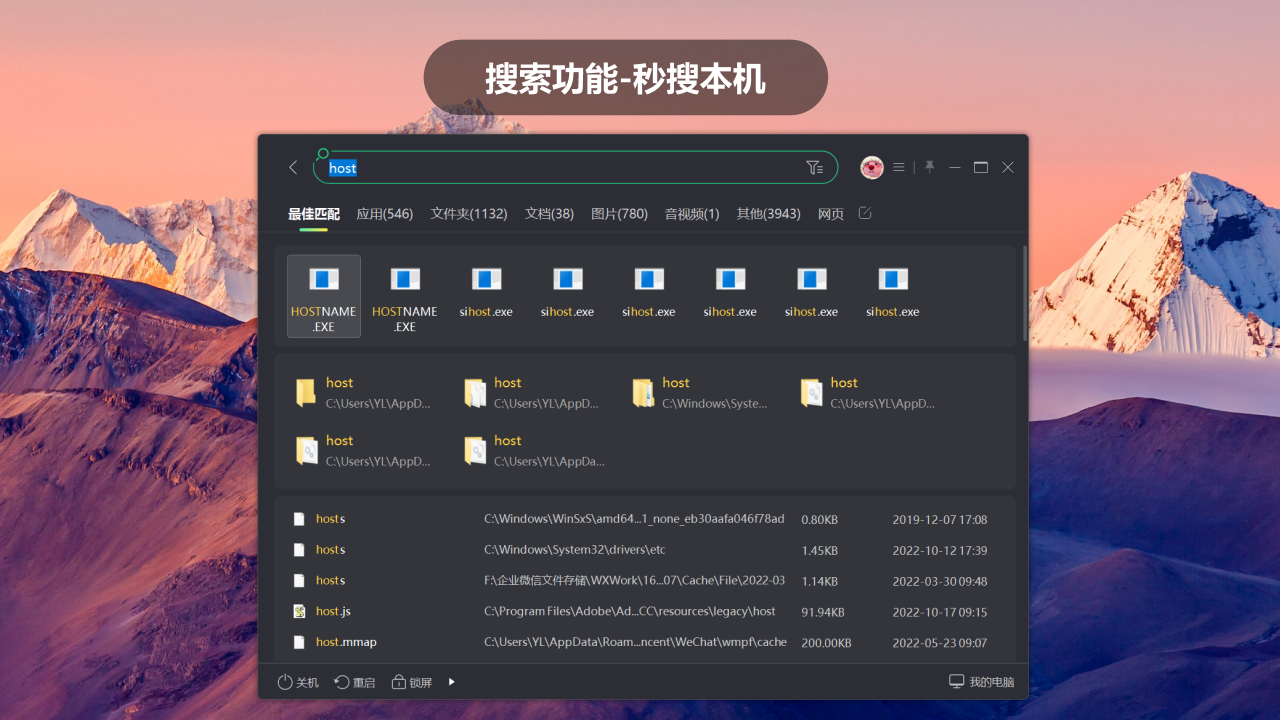Expand more power options with the arrow

pos(451,681)
